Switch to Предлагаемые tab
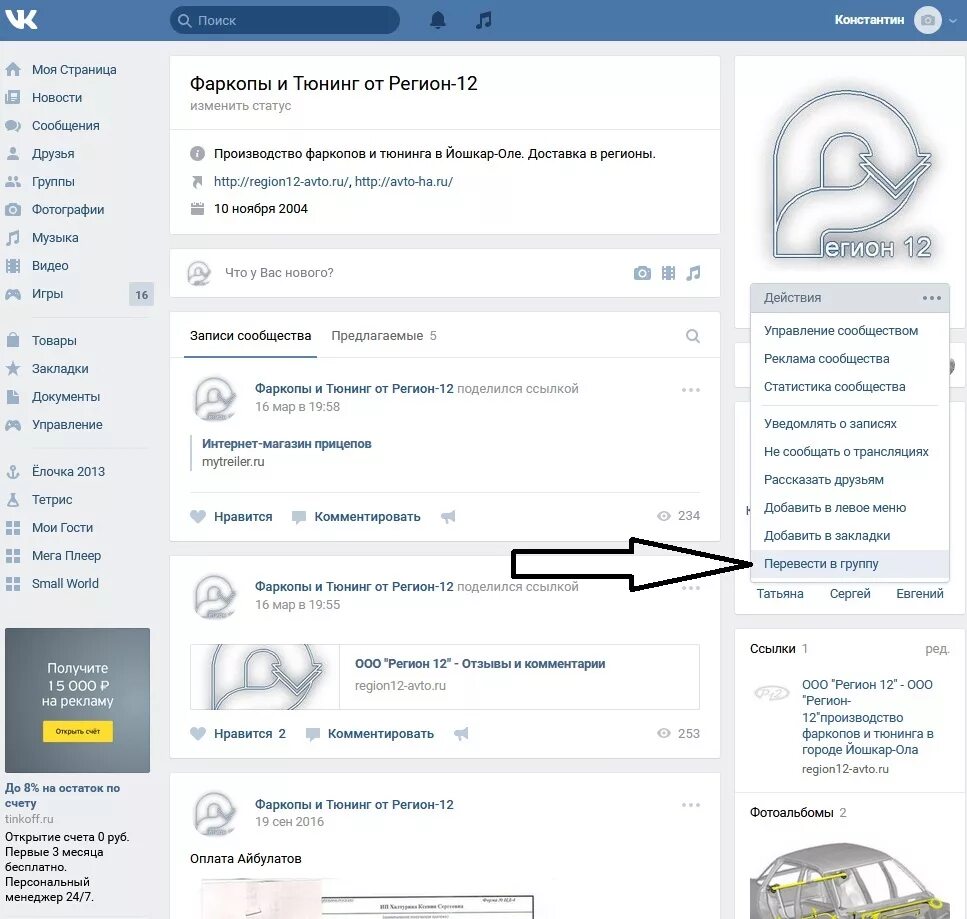The width and height of the screenshot is (967, 919). point(384,336)
